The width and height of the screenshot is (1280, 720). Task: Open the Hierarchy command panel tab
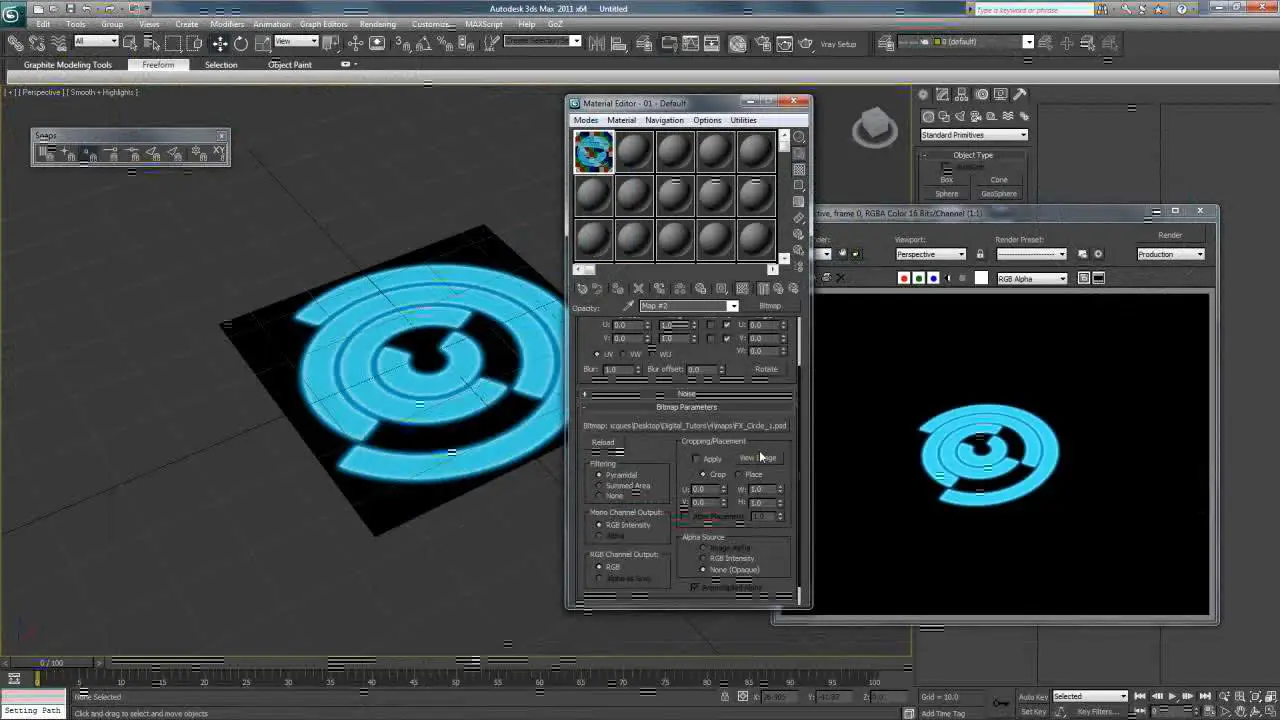962,94
